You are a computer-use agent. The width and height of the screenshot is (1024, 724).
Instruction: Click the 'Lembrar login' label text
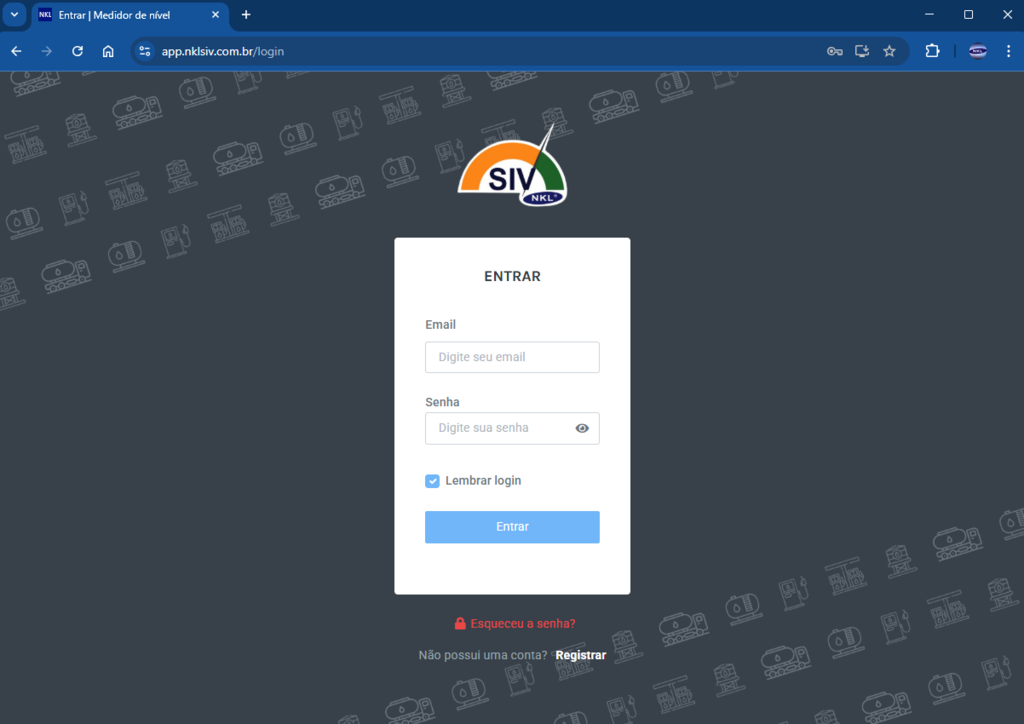[x=483, y=480]
